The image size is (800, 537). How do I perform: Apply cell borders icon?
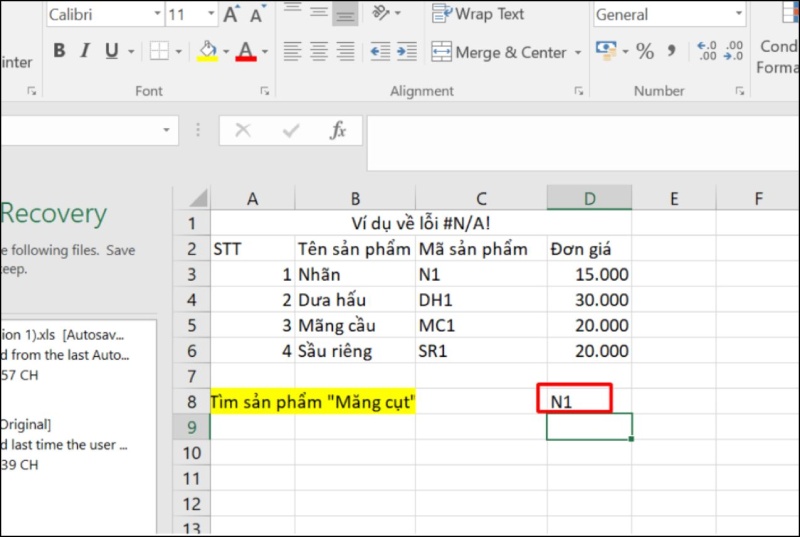coord(159,51)
